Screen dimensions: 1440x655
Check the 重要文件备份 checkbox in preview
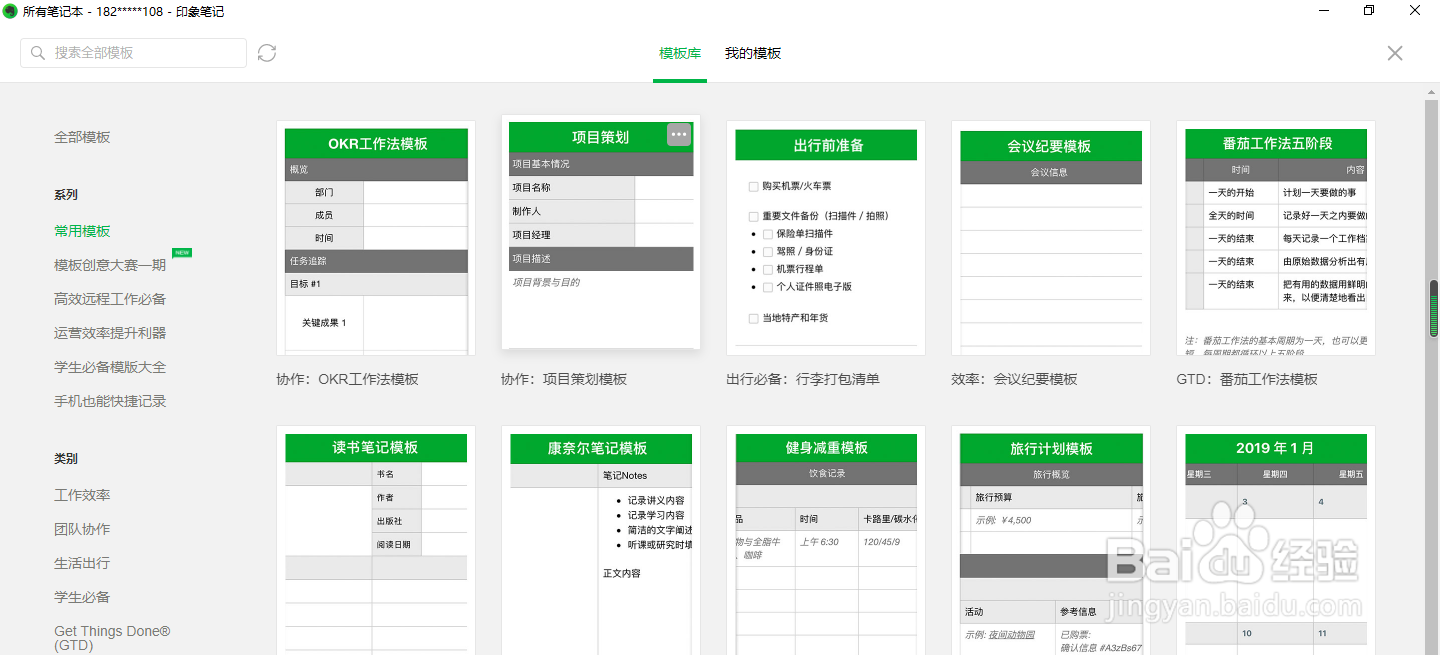(x=753, y=216)
